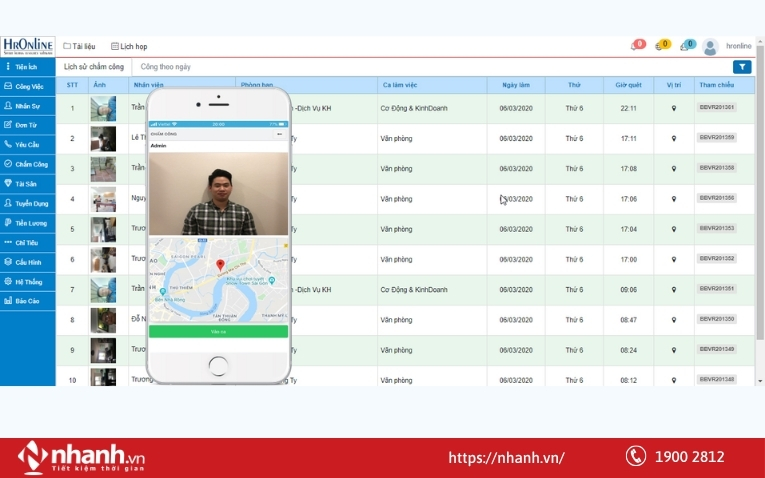Click the hronline user avatar
Image resolution: width=765 pixels, height=478 pixels.
(710, 47)
